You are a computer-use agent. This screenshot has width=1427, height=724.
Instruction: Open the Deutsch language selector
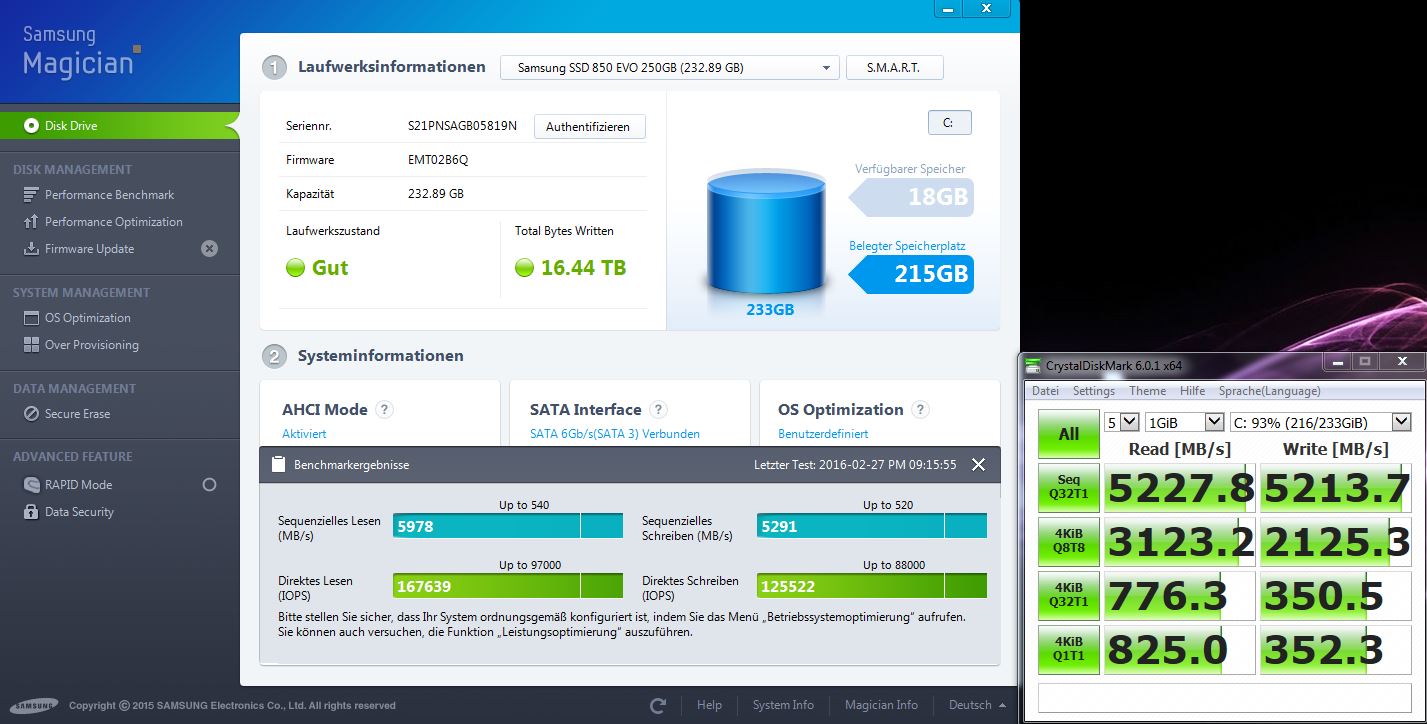tap(977, 705)
